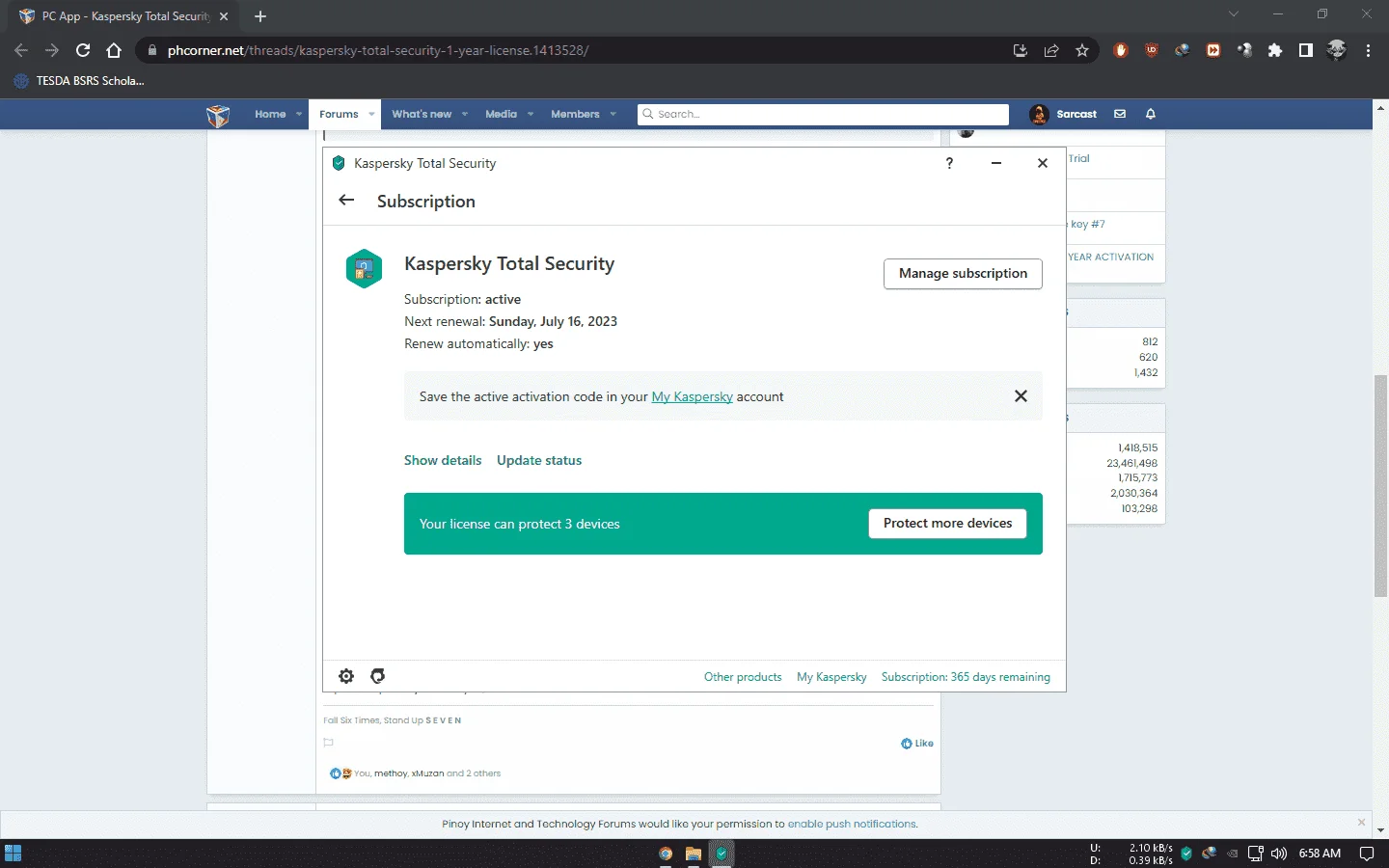Go back with the Subscription back arrow
This screenshot has height=868, width=1389.
[x=347, y=201]
